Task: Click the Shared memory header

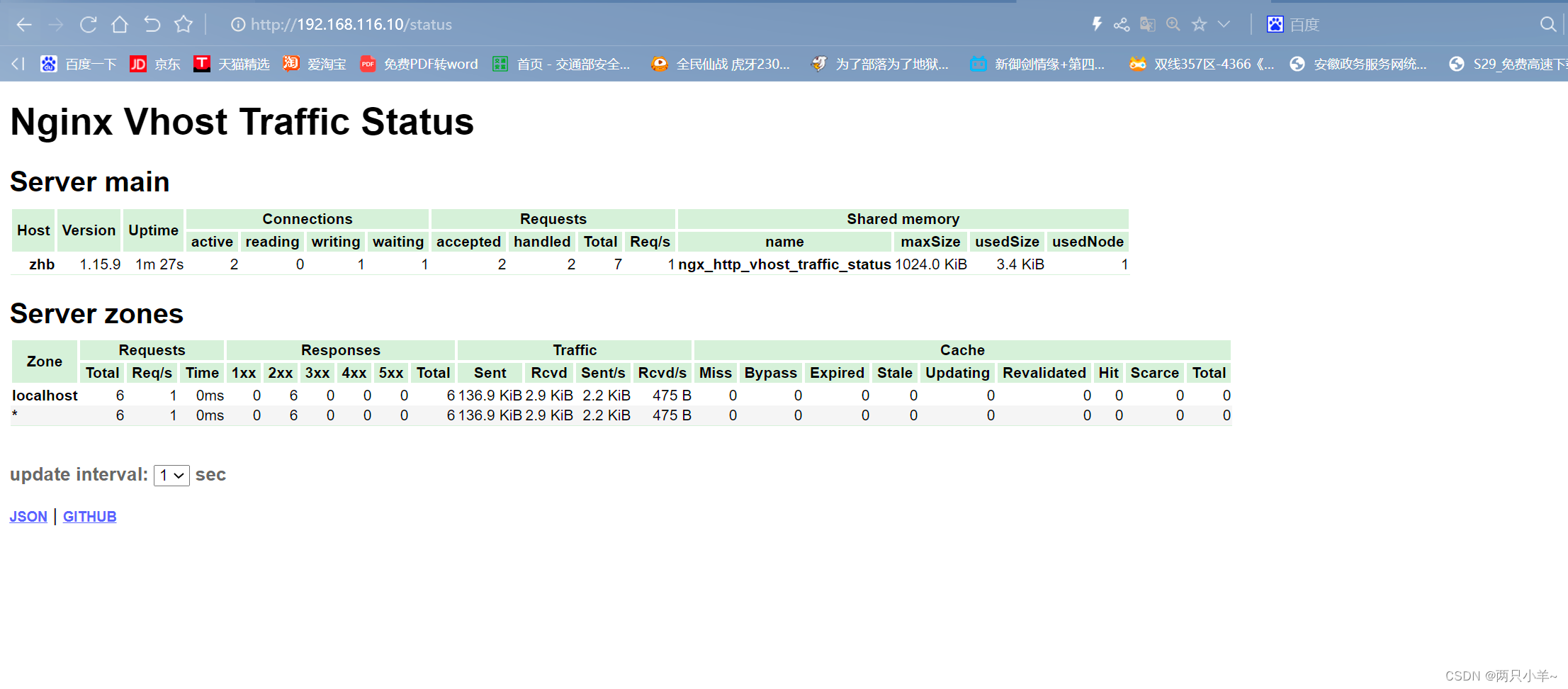Action: coord(903,219)
